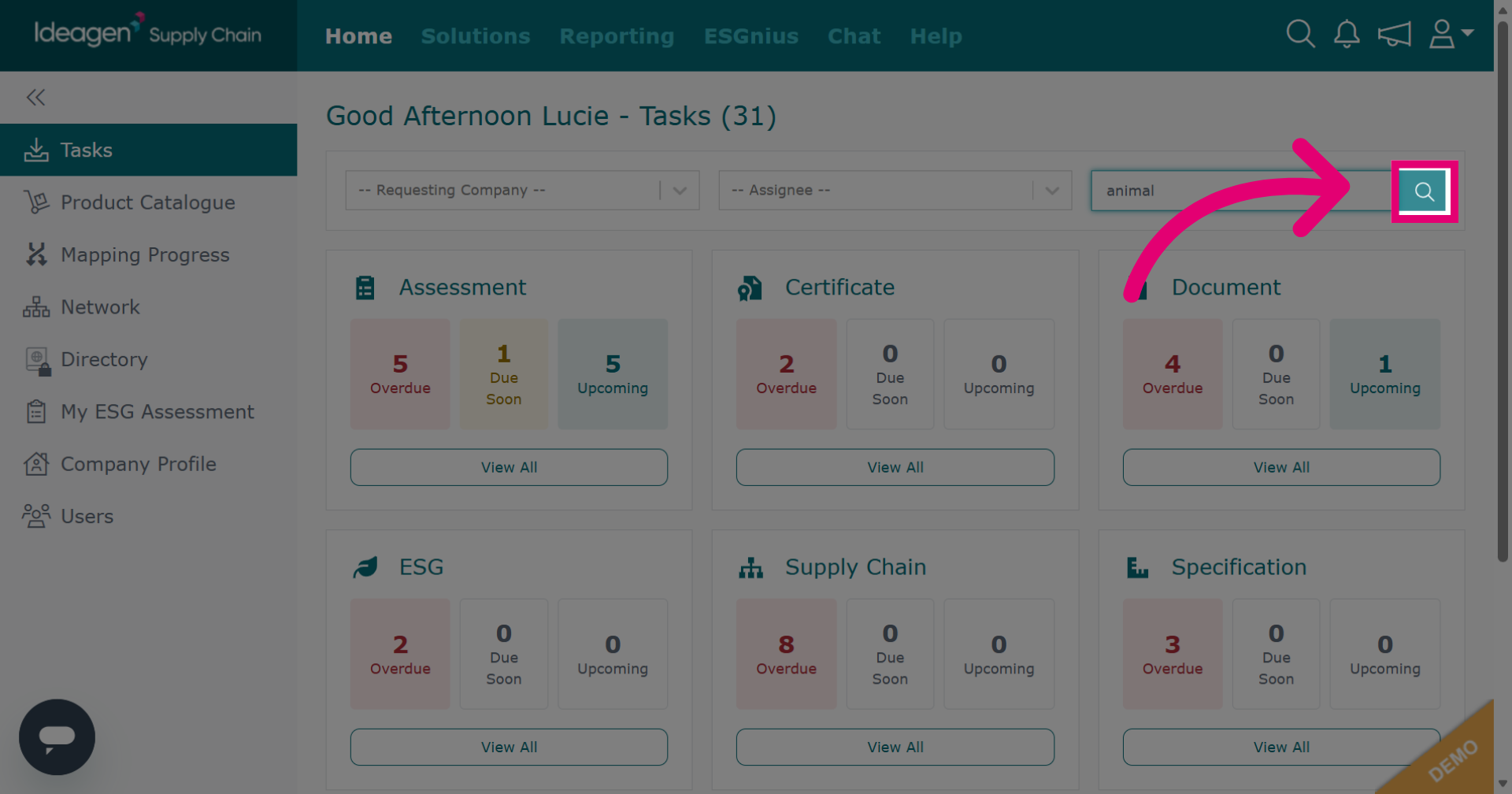The width and height of the screenshot is (1512, 794).
Task: Open 0 Due Soon ESG tile
Action: pos(504,654)
